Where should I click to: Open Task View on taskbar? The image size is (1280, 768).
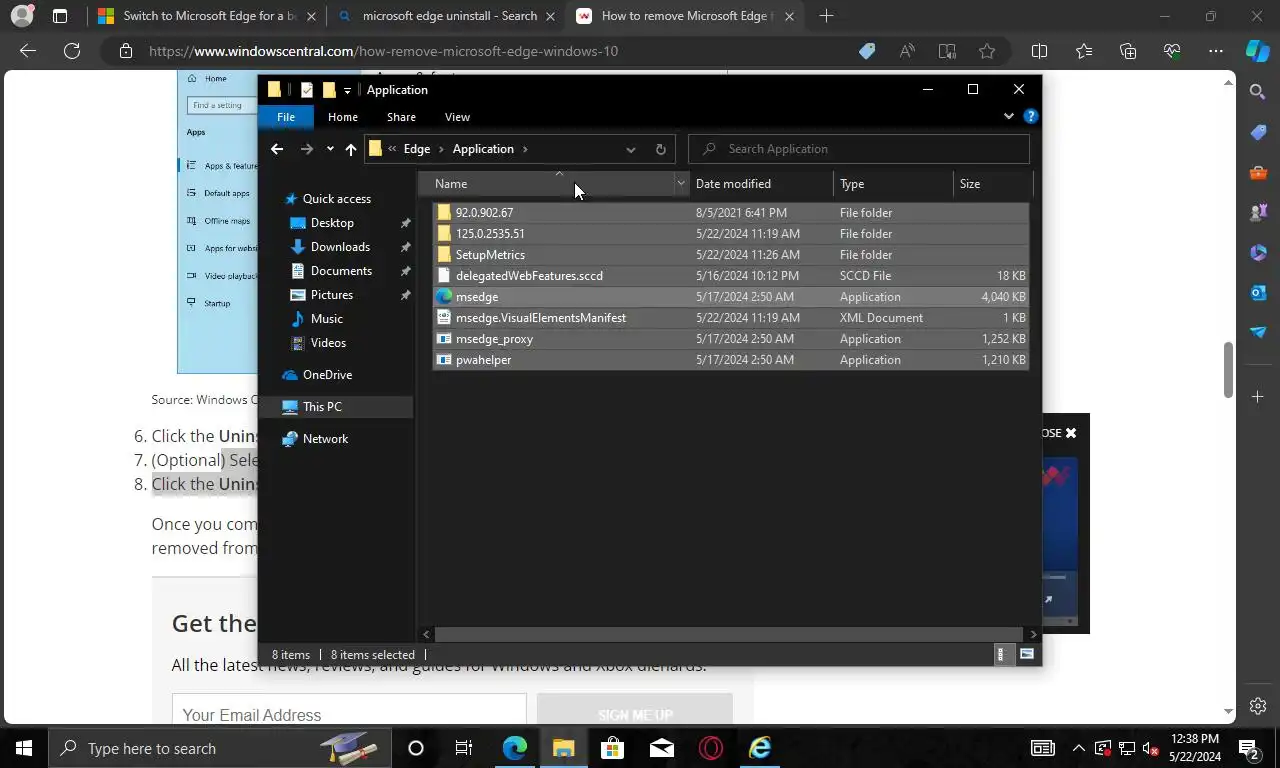click(x=464, y=748)
